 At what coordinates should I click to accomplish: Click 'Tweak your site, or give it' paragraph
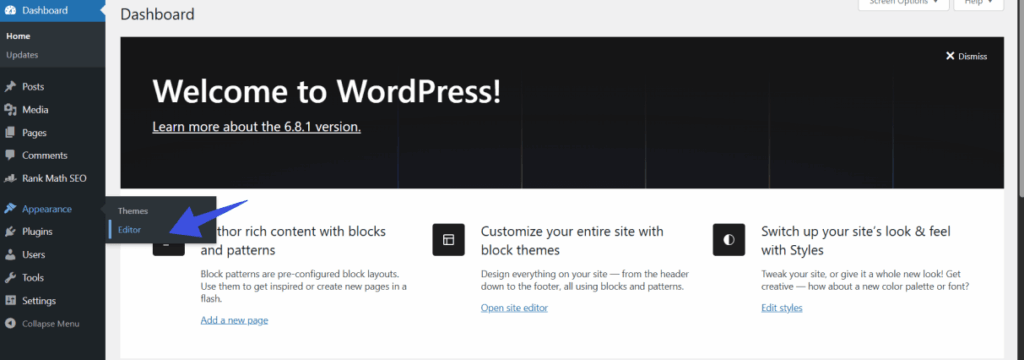pyautogui.click(x=865, y=280)
